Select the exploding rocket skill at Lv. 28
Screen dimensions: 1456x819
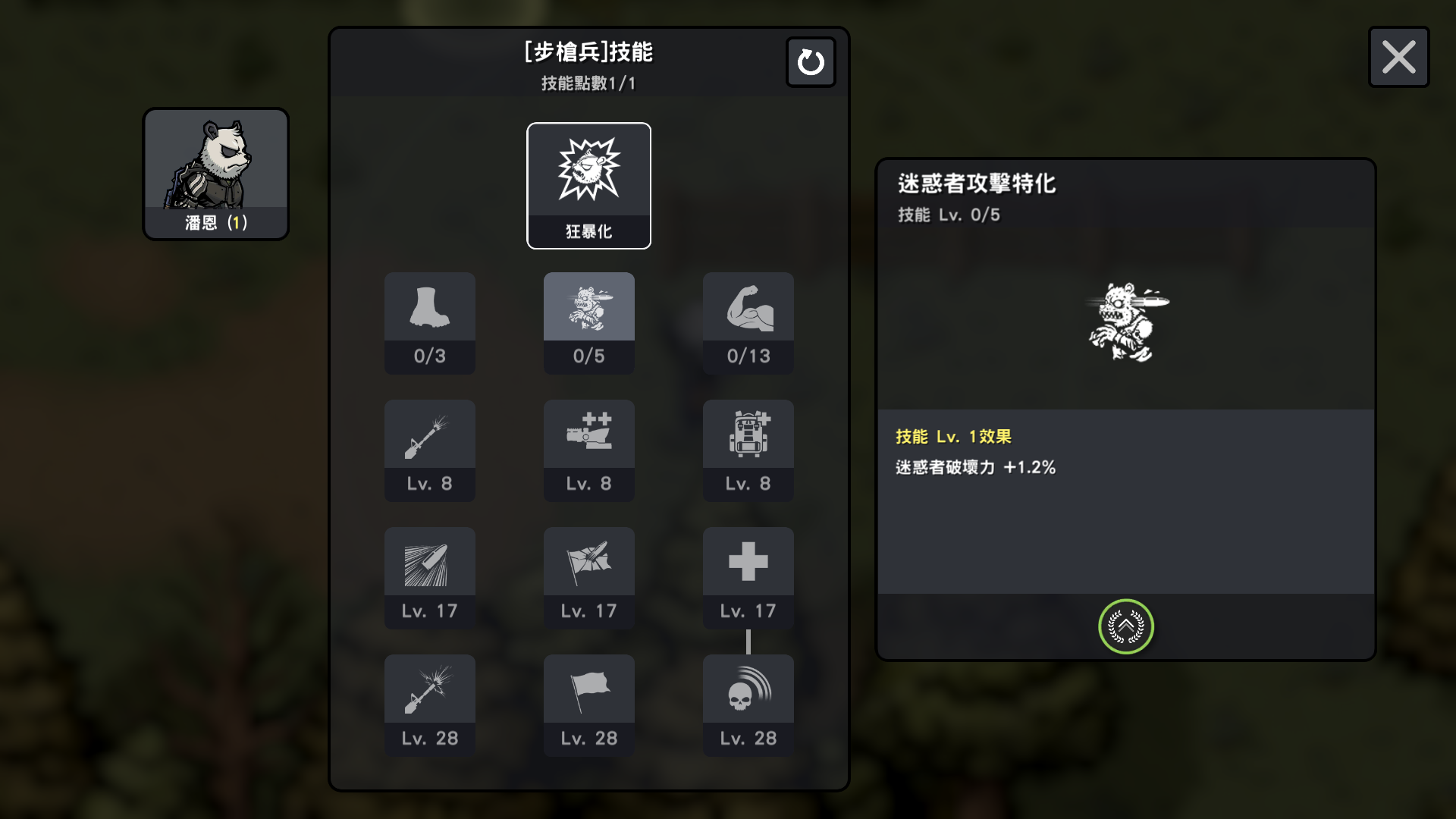(x=430, y=705)
